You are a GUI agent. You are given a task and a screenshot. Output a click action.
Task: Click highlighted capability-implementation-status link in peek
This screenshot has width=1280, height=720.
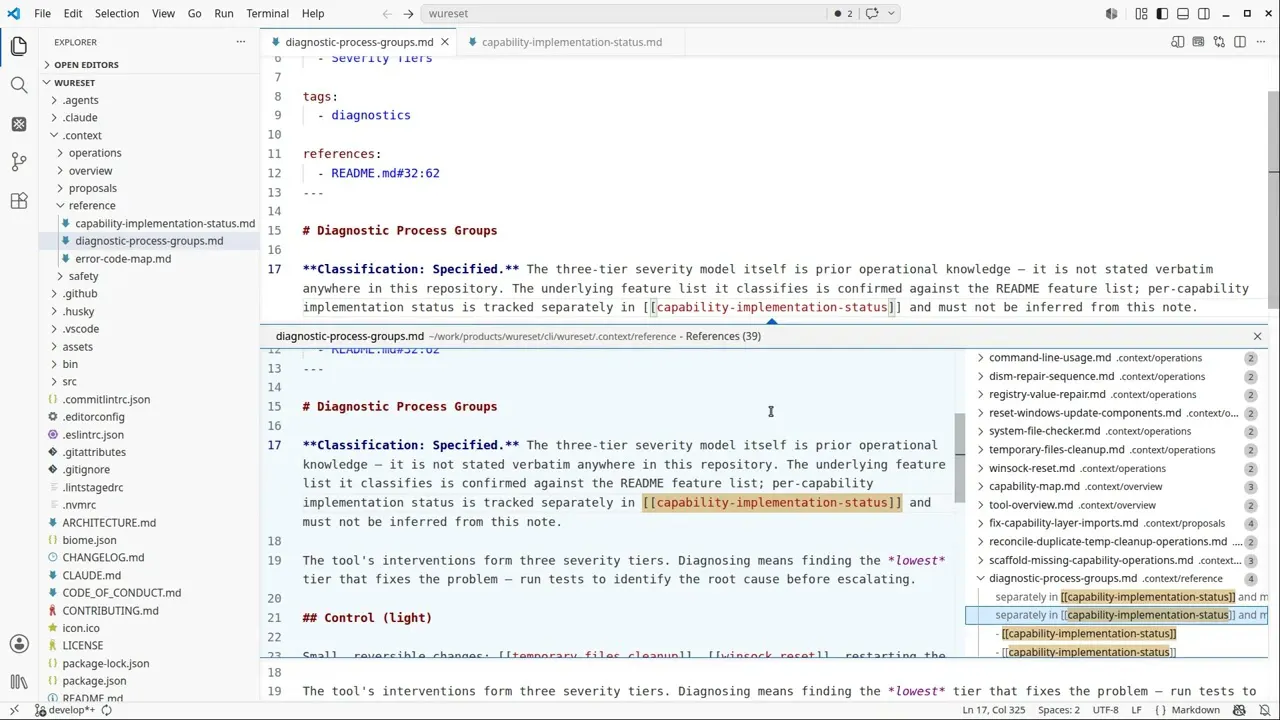772,502
